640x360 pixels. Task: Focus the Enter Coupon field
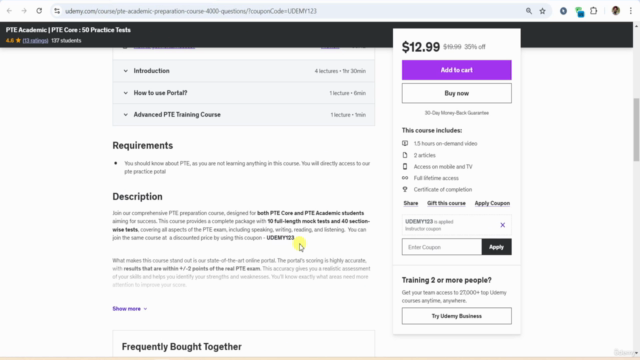click(442, 247)
